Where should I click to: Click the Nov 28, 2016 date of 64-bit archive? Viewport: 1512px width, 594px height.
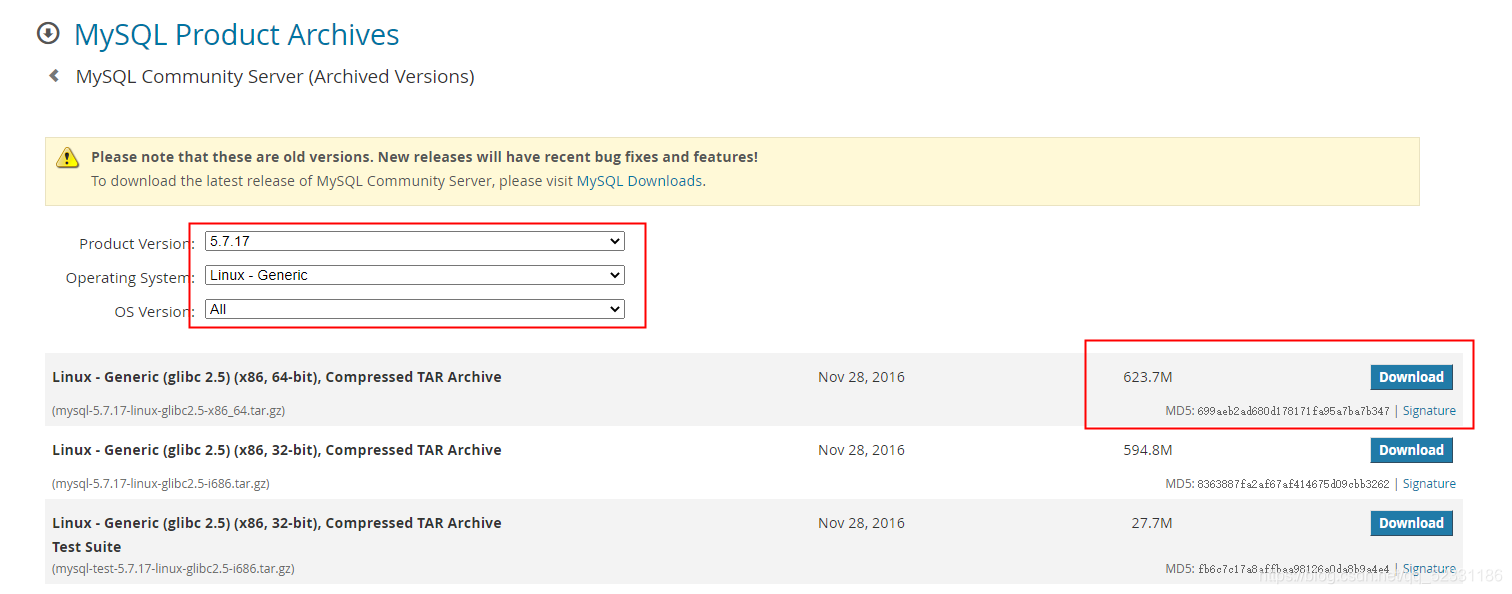[x=861, y=377]
